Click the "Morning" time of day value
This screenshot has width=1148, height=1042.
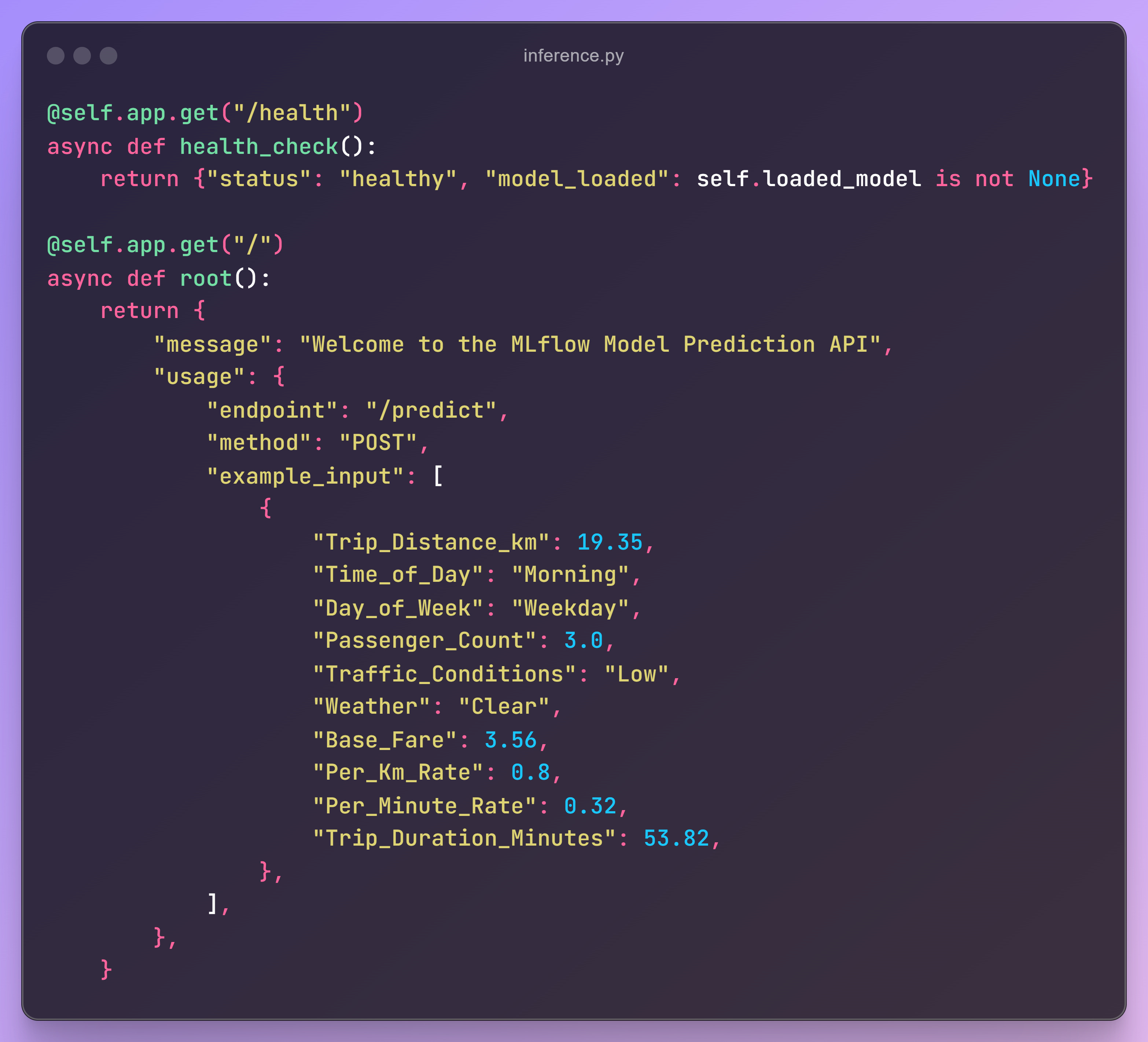coord(570,575)
